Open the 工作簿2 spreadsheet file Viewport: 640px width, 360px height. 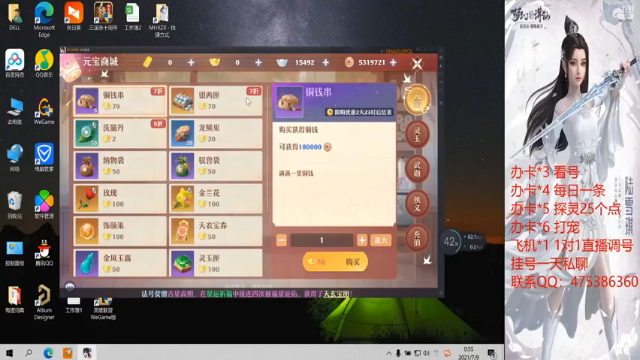133,16
